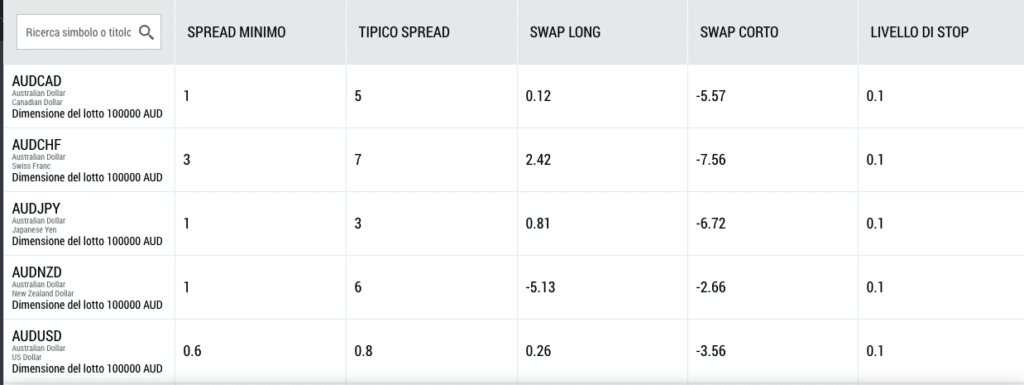
Task: Click AUDUSD typical spread value 0.8
Action: (363, 351)
